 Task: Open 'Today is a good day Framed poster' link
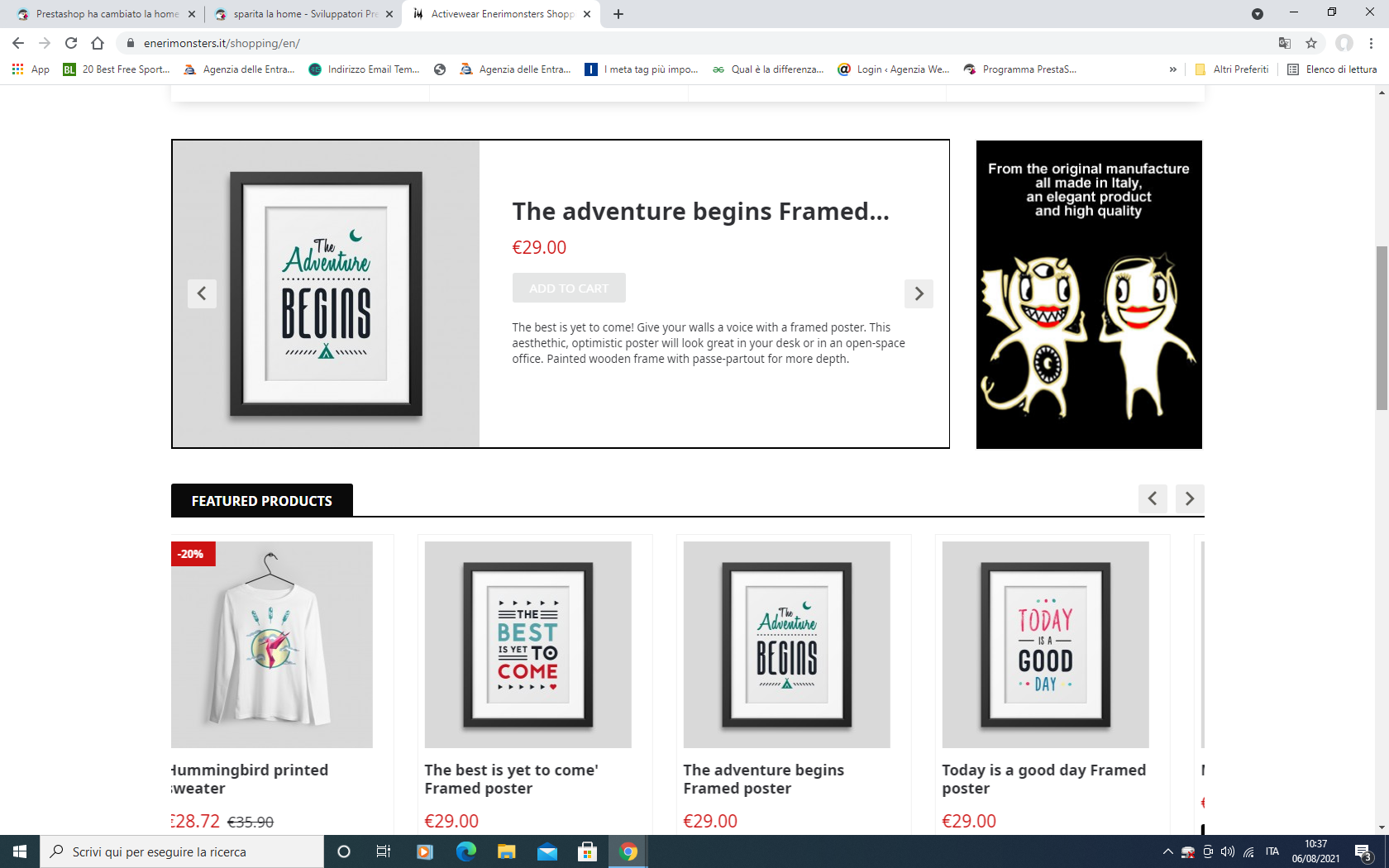pyautogui.click(x=1044, y=780)
